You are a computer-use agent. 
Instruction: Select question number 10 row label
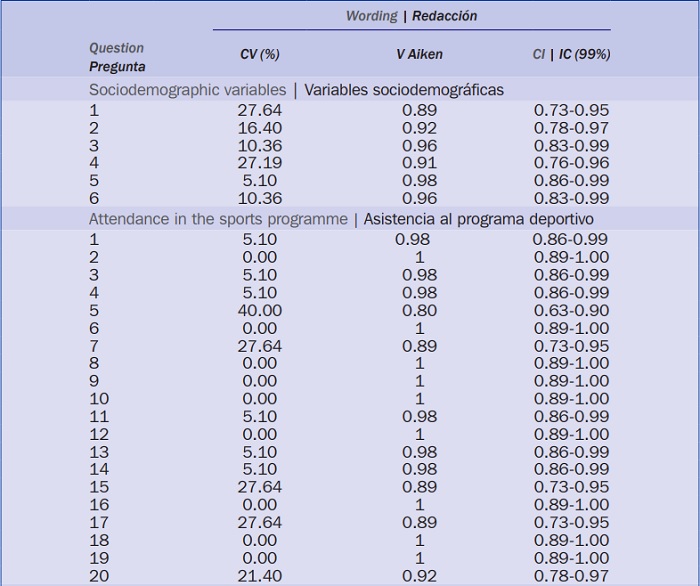98,399
